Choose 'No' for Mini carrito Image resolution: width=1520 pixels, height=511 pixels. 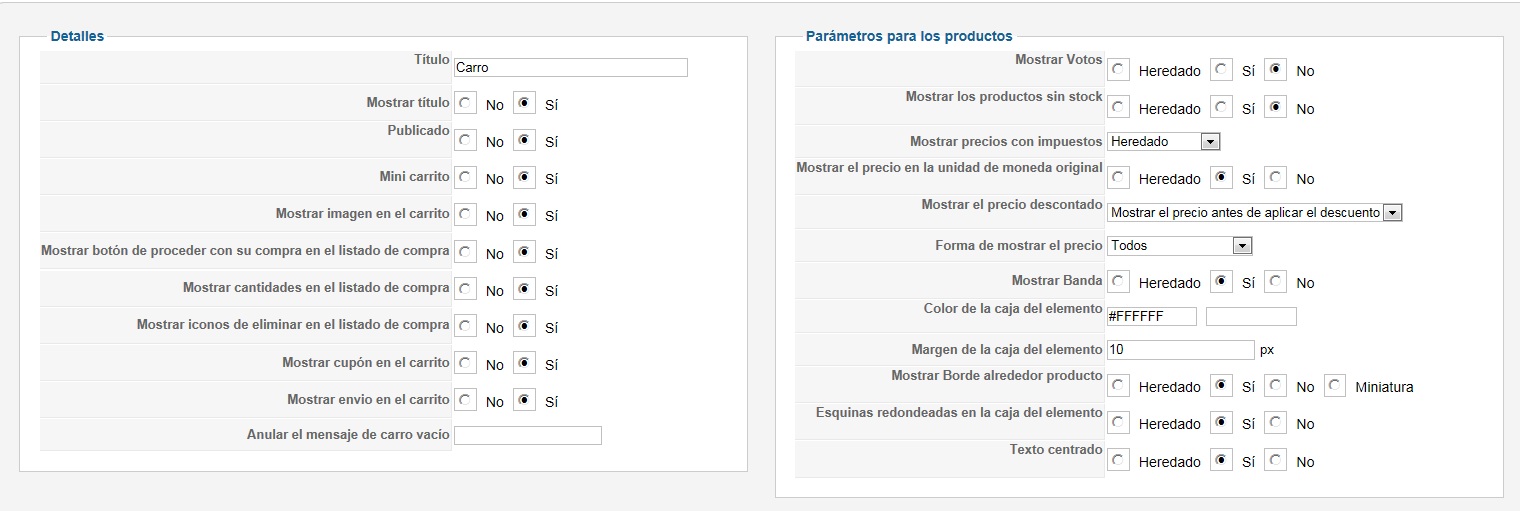[x=466, y=177]
